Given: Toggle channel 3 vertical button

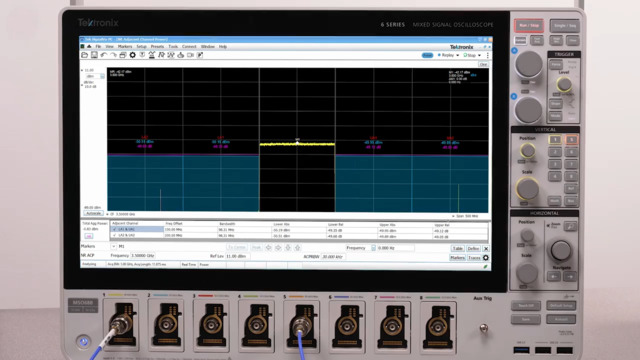Looking at the screenshot, I should click(x=555, y=164).
